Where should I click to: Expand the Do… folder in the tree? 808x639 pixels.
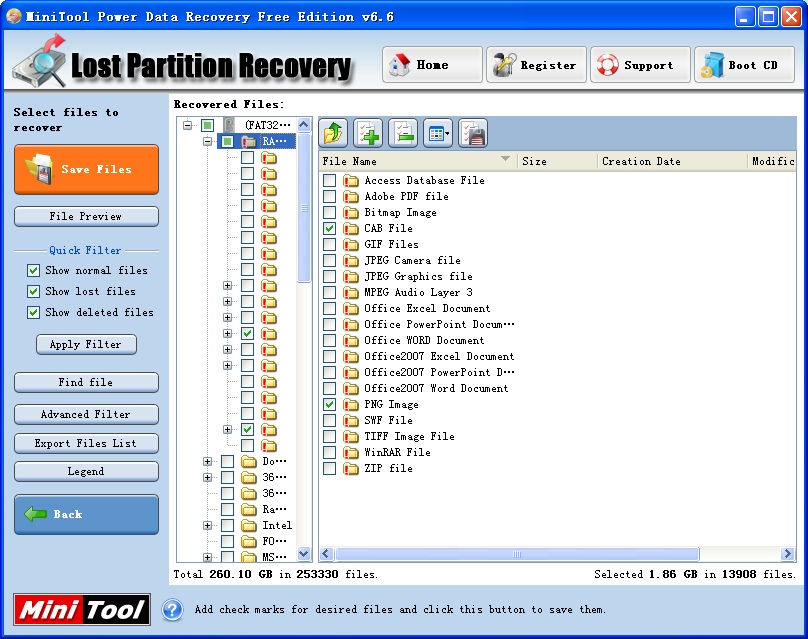tap(207, 461)
